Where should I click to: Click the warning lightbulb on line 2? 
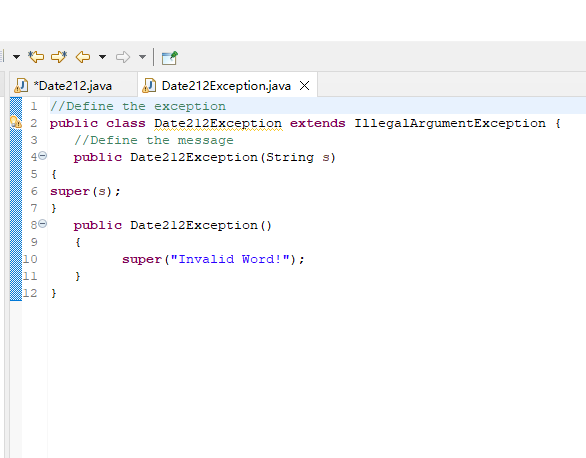(16, 122)
